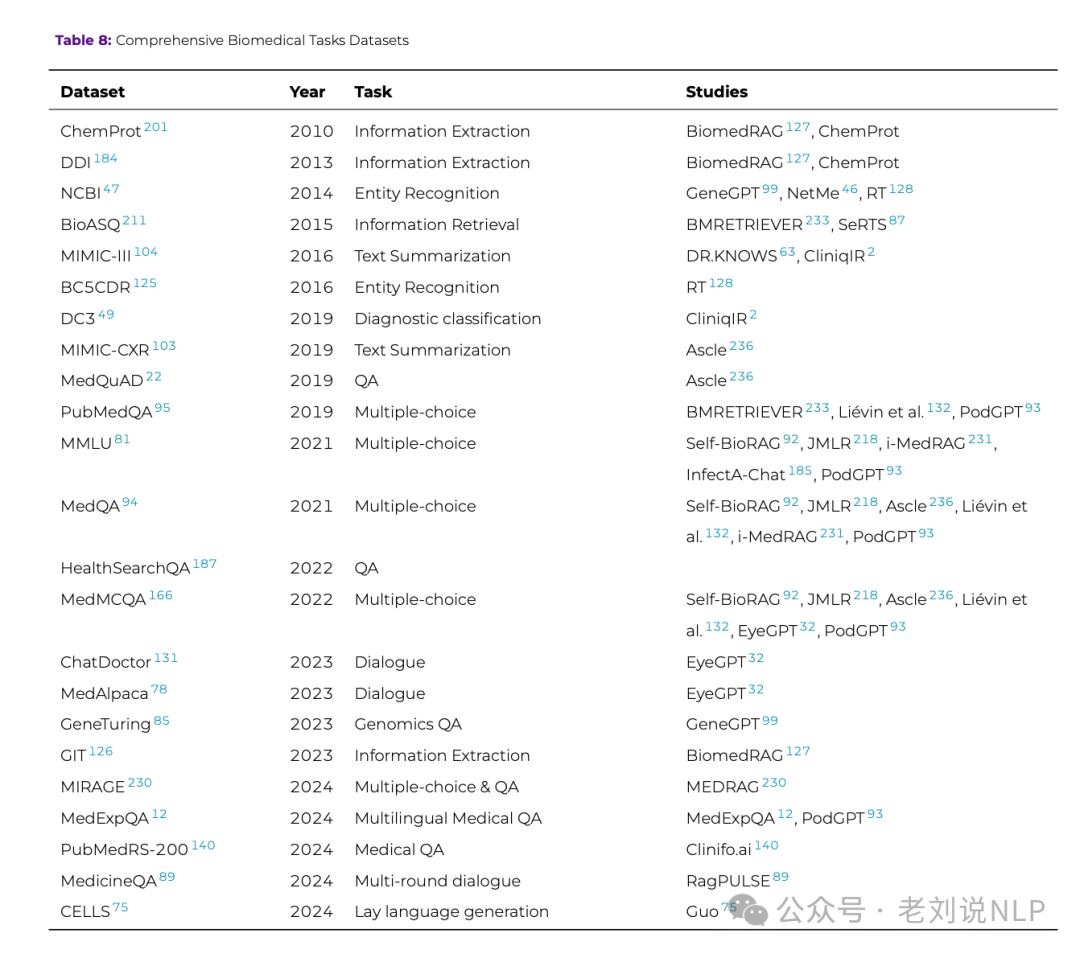1080x954 pixels.
Task: Open citation 89 next to MedicineQA
Action: click(x=167, y=876)
